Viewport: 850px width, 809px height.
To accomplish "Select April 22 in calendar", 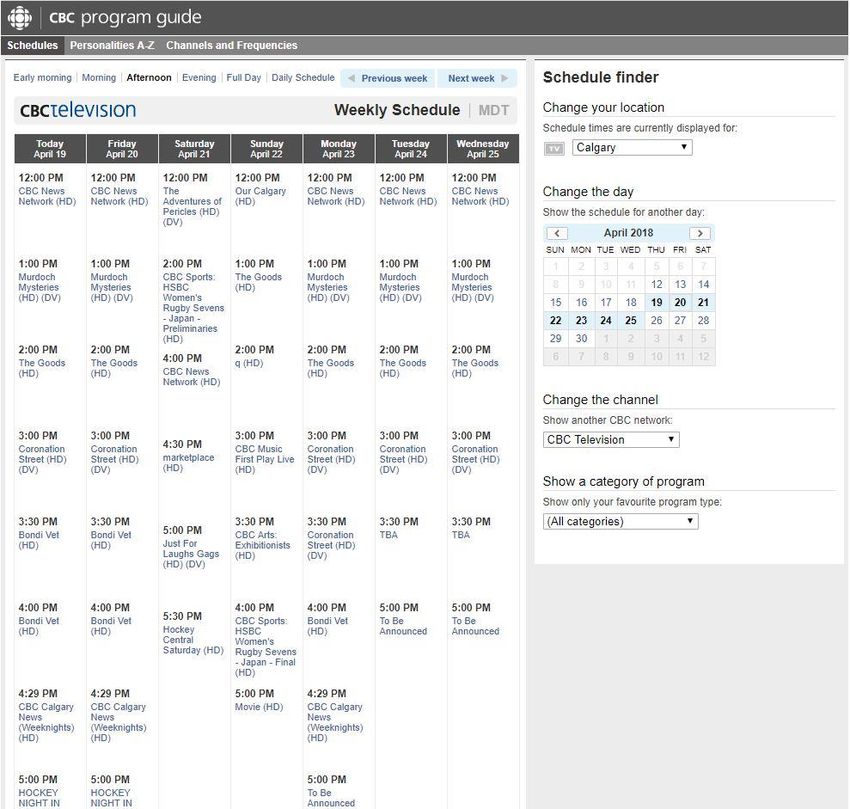I will 556,320.
